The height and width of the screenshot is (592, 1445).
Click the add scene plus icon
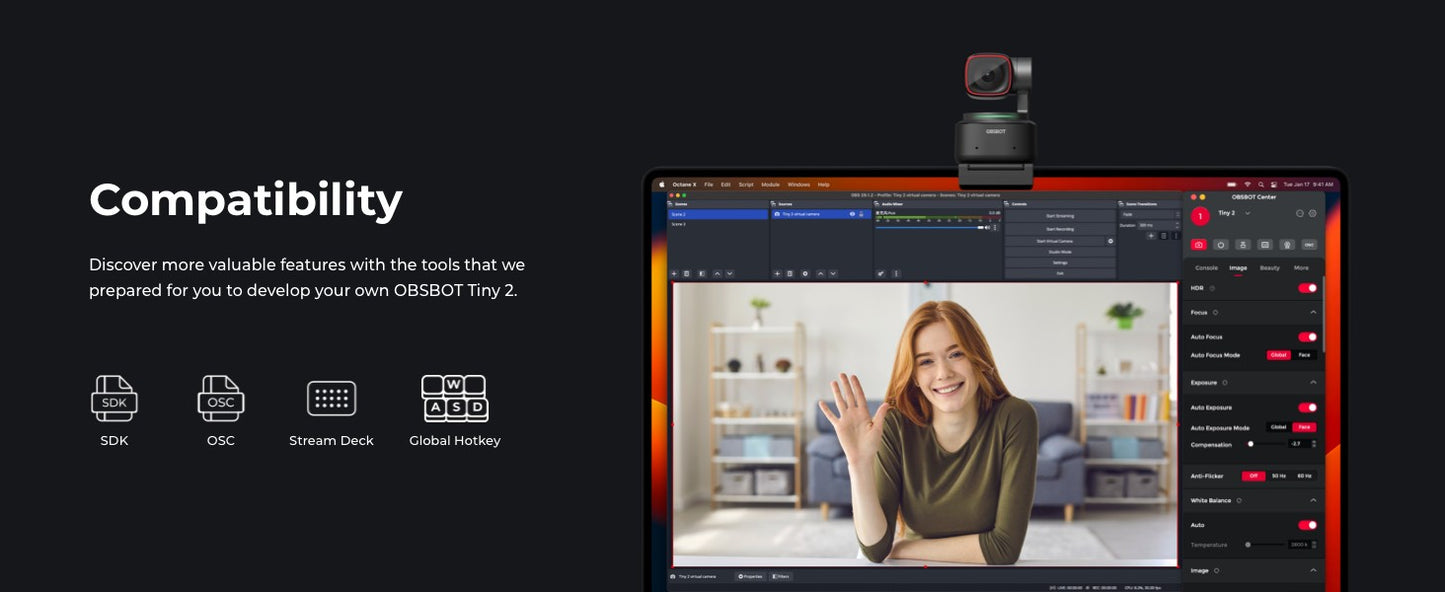[x=674, y=273]
